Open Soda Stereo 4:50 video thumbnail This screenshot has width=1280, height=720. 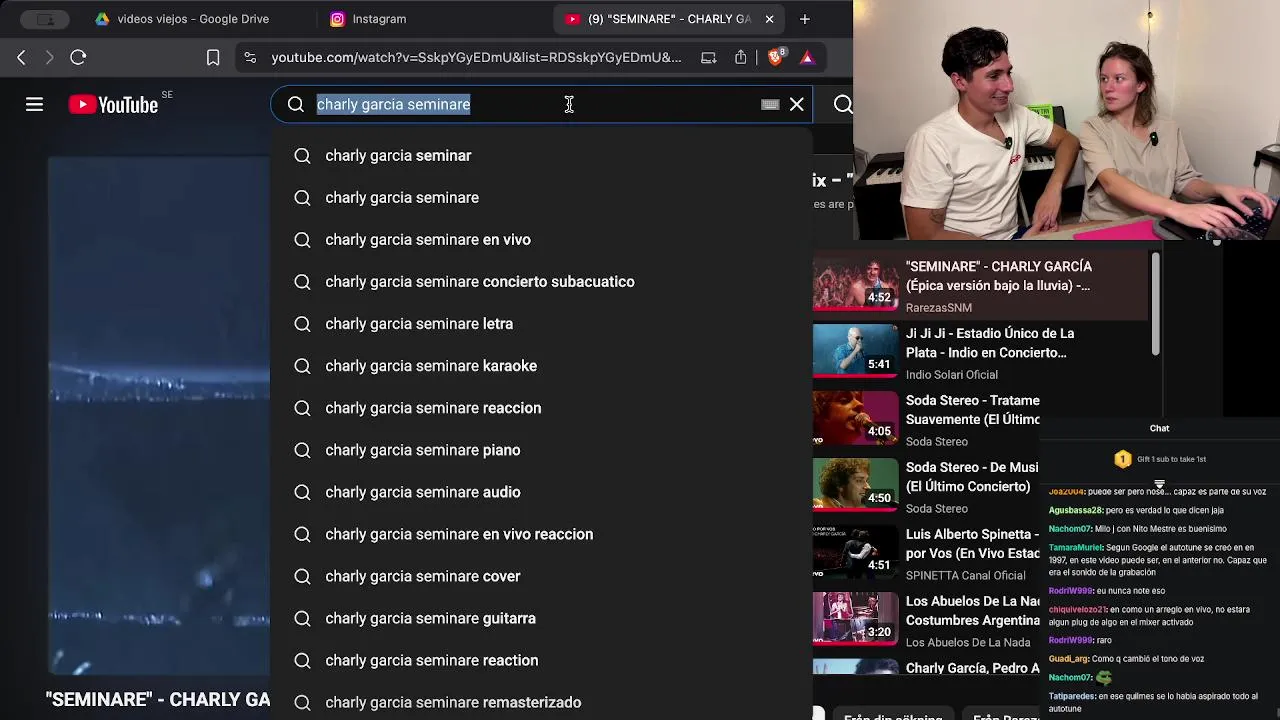[855, 484]
